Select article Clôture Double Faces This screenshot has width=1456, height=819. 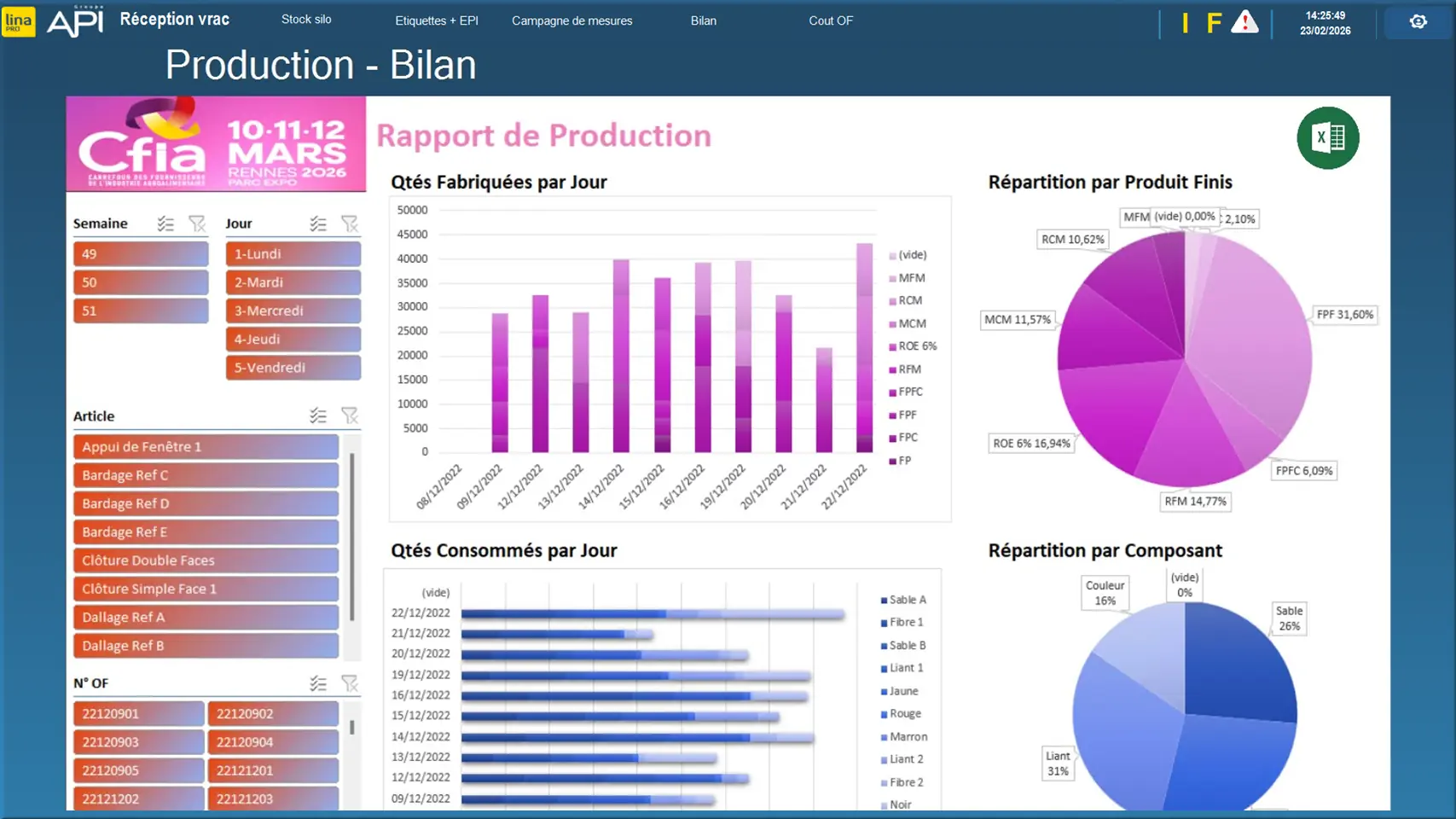coord(206,561)
